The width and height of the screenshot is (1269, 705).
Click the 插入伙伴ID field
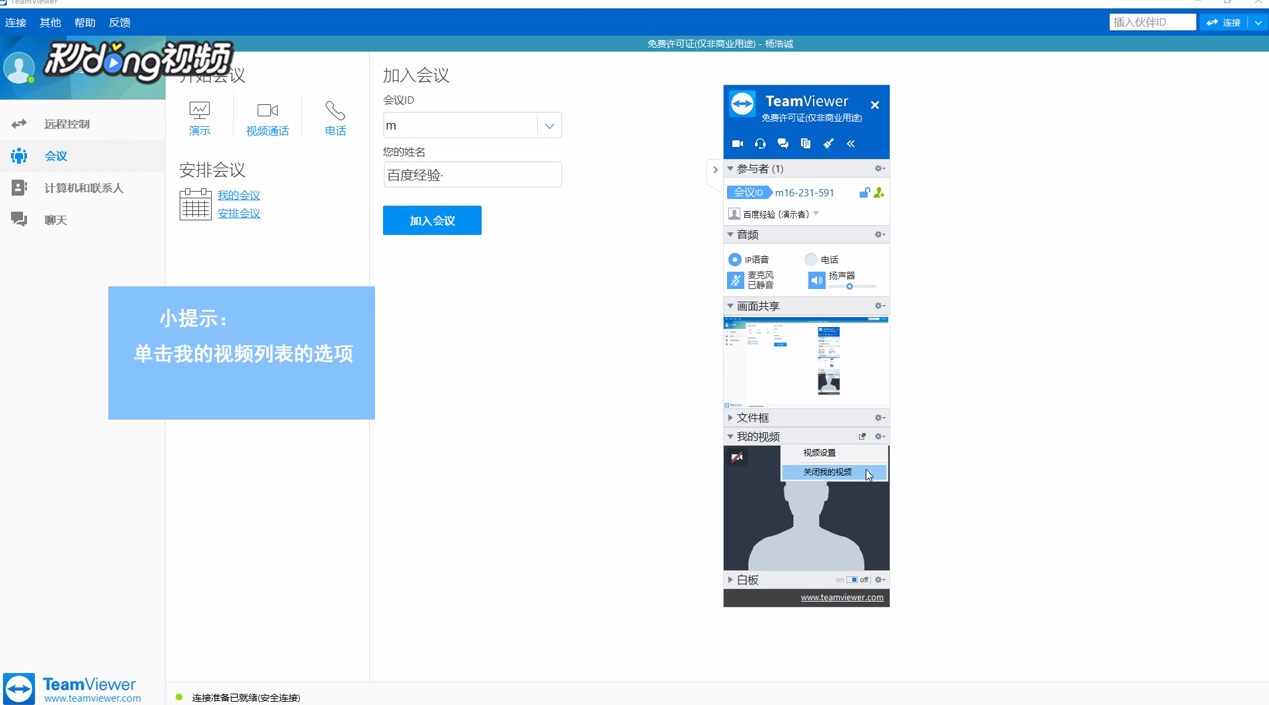pos(1153,22)
